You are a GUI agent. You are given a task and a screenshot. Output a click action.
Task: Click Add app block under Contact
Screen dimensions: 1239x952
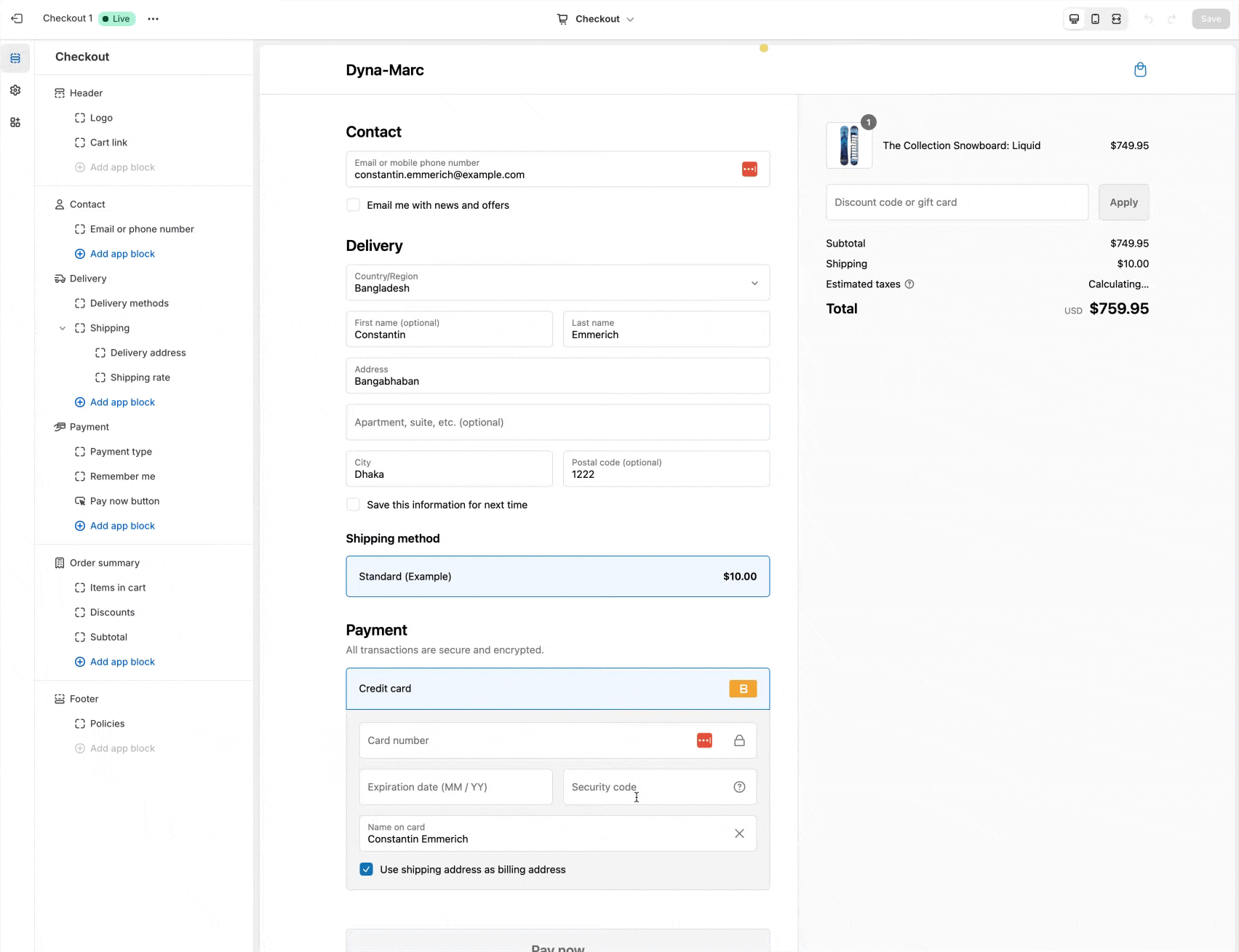(x=122, y=254)
